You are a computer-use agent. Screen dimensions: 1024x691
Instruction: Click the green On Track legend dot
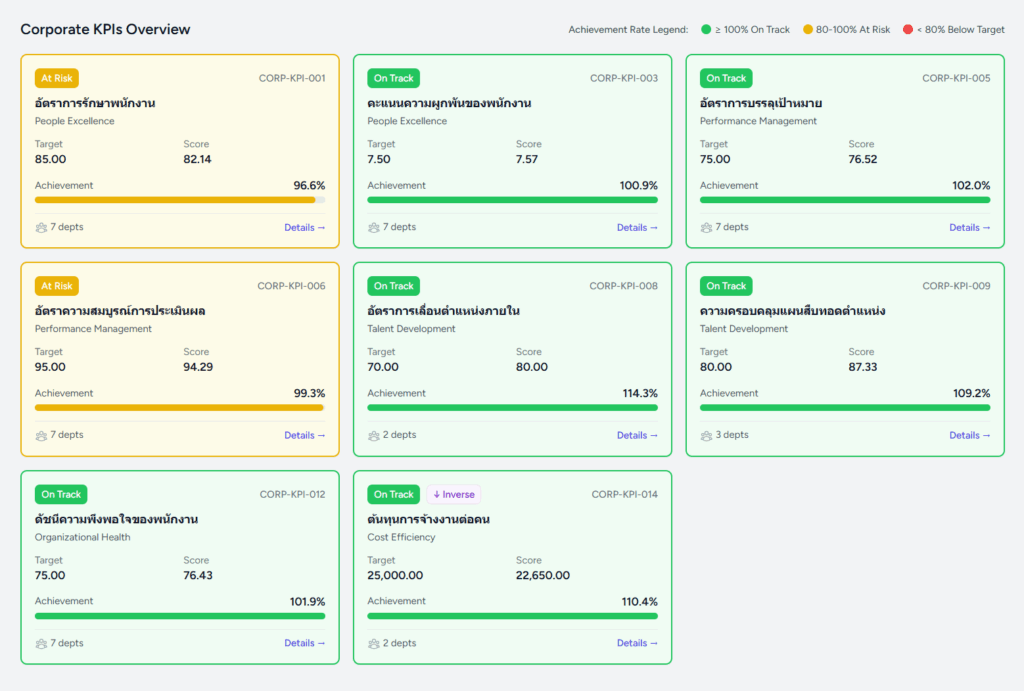(706, 30)
